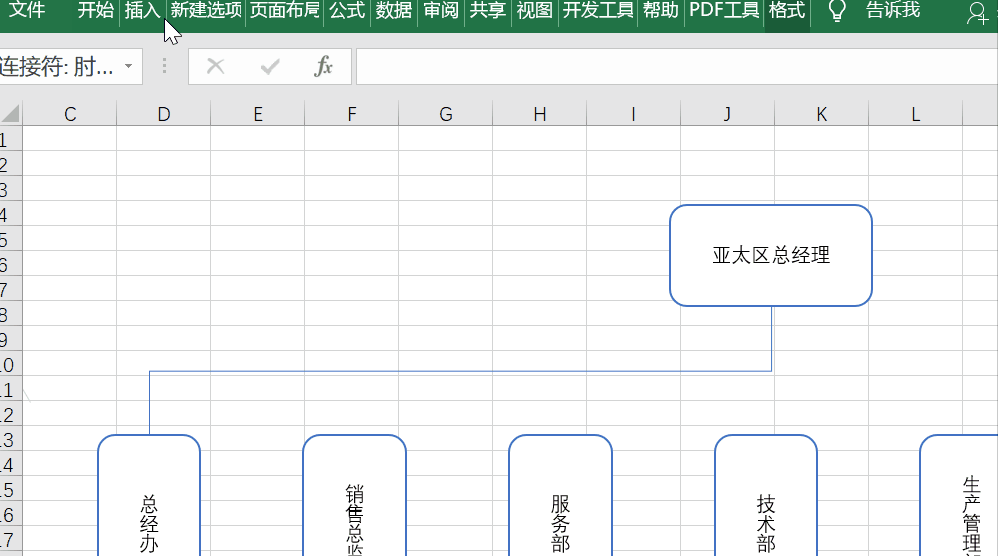
Task: Select the 亚太区总经理 shape
Action: click(x=771, y=255)
